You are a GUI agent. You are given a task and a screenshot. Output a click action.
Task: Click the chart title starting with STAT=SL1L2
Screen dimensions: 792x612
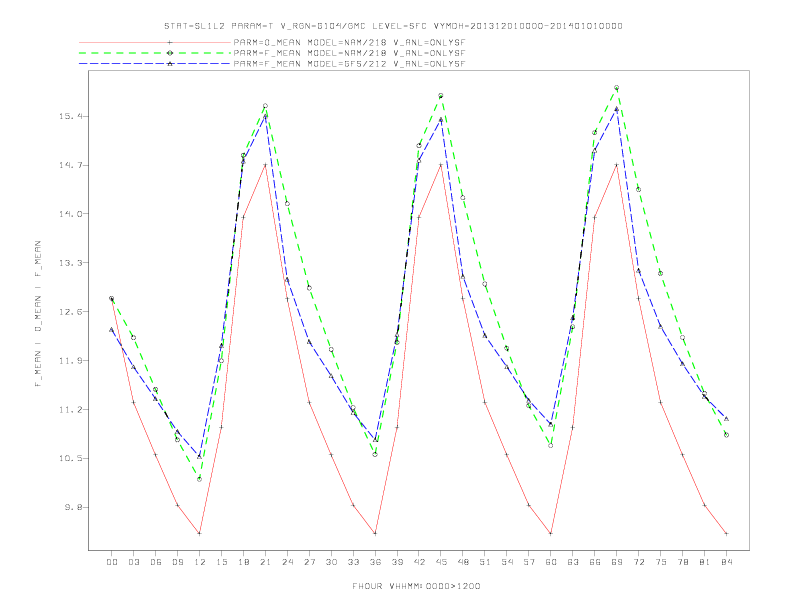point(393,26)
